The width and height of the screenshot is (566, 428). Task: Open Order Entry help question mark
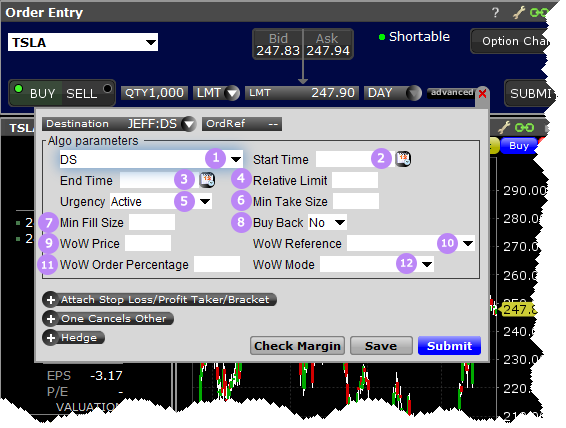[496, 13]
